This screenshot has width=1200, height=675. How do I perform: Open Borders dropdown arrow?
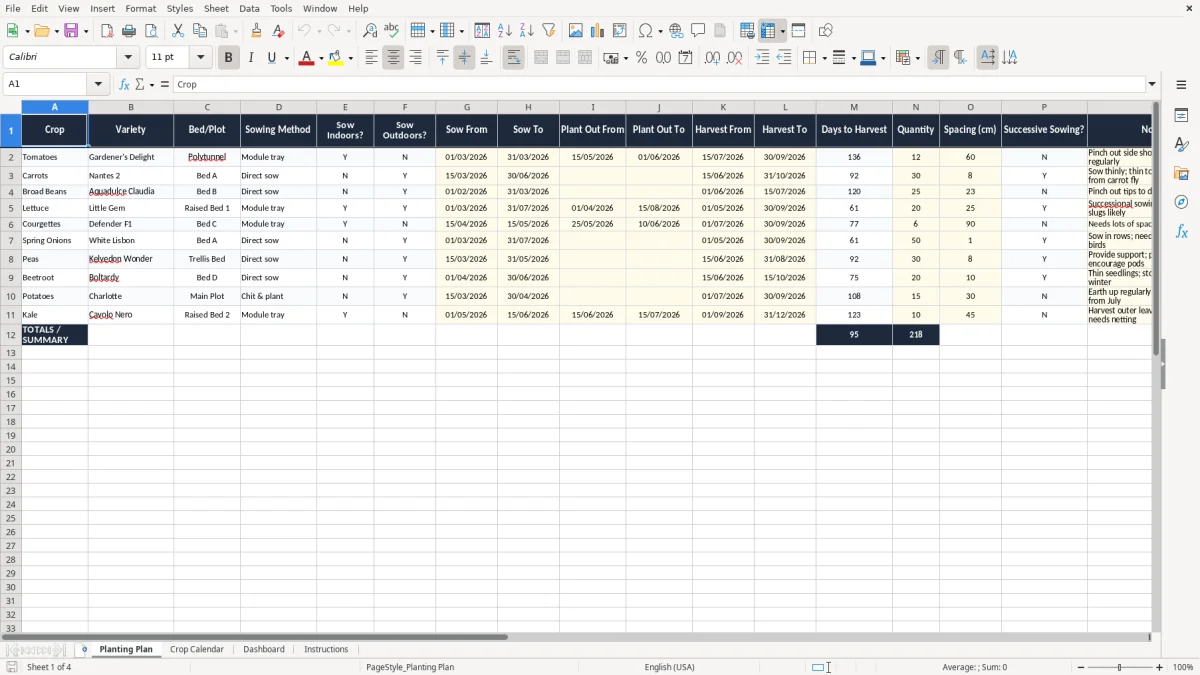[x=823, y=58]
